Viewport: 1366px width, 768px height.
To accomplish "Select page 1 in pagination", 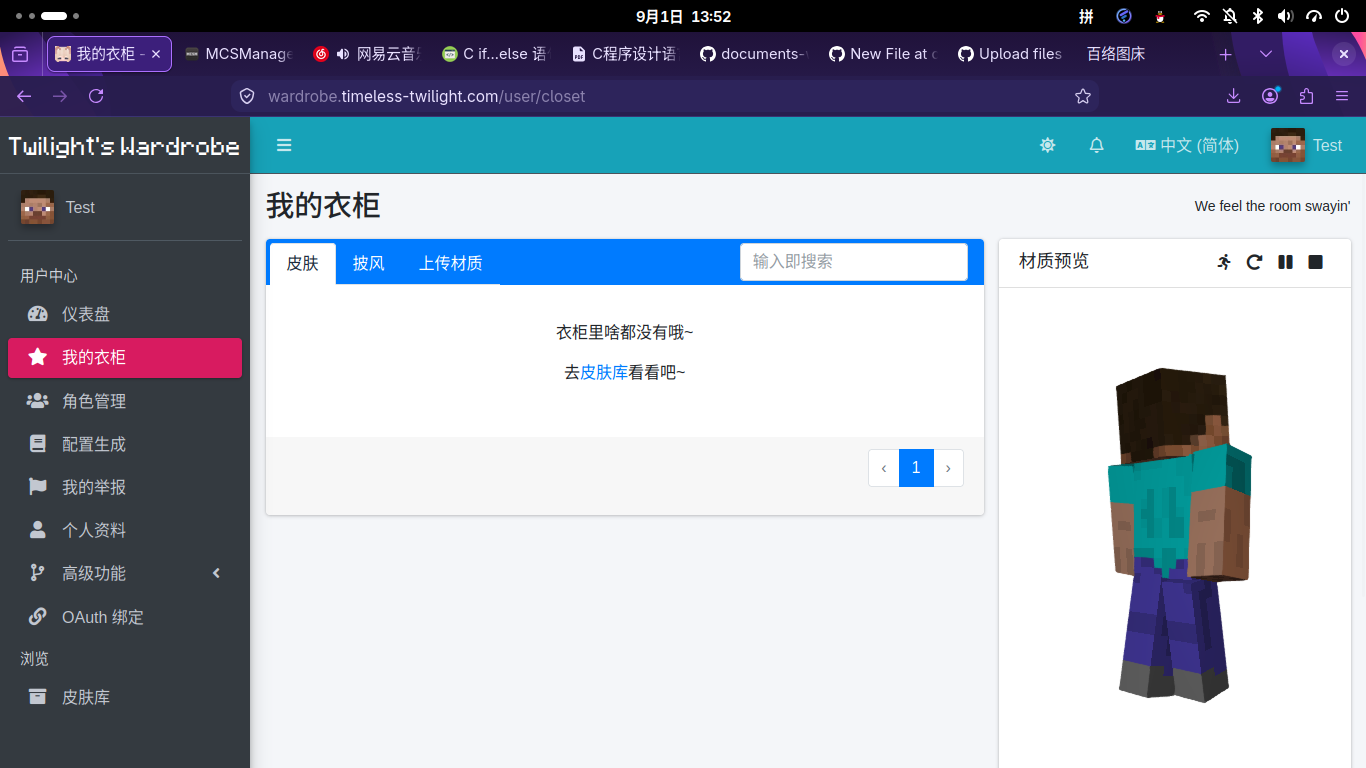I will [x=916, y=468].
